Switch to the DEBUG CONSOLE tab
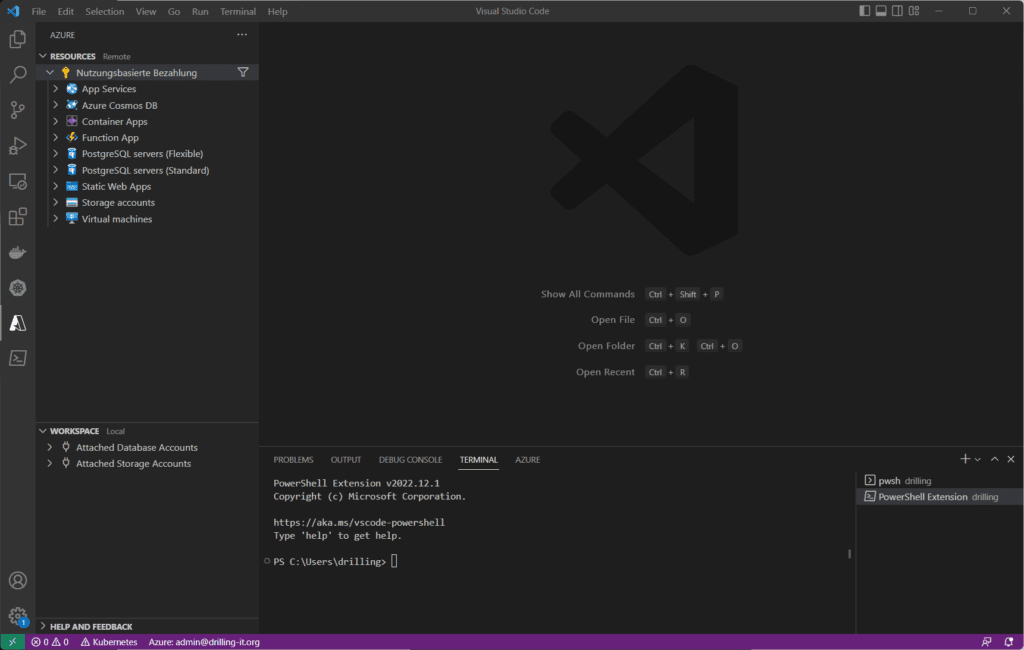The height and width of the screenshot is (650, 1024). pyautogui.click(x=410, y=460)
